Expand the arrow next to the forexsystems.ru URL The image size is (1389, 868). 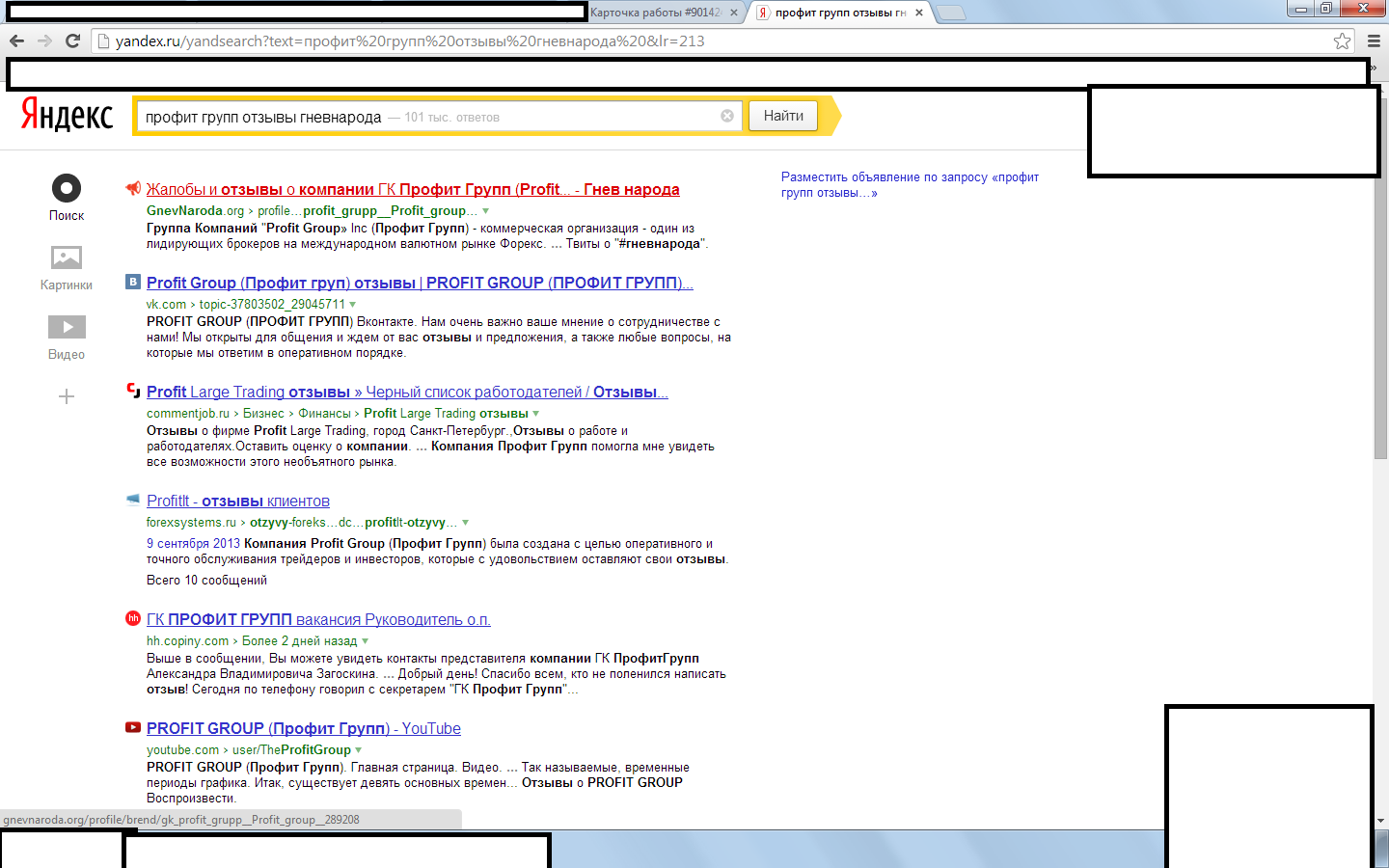465,523
